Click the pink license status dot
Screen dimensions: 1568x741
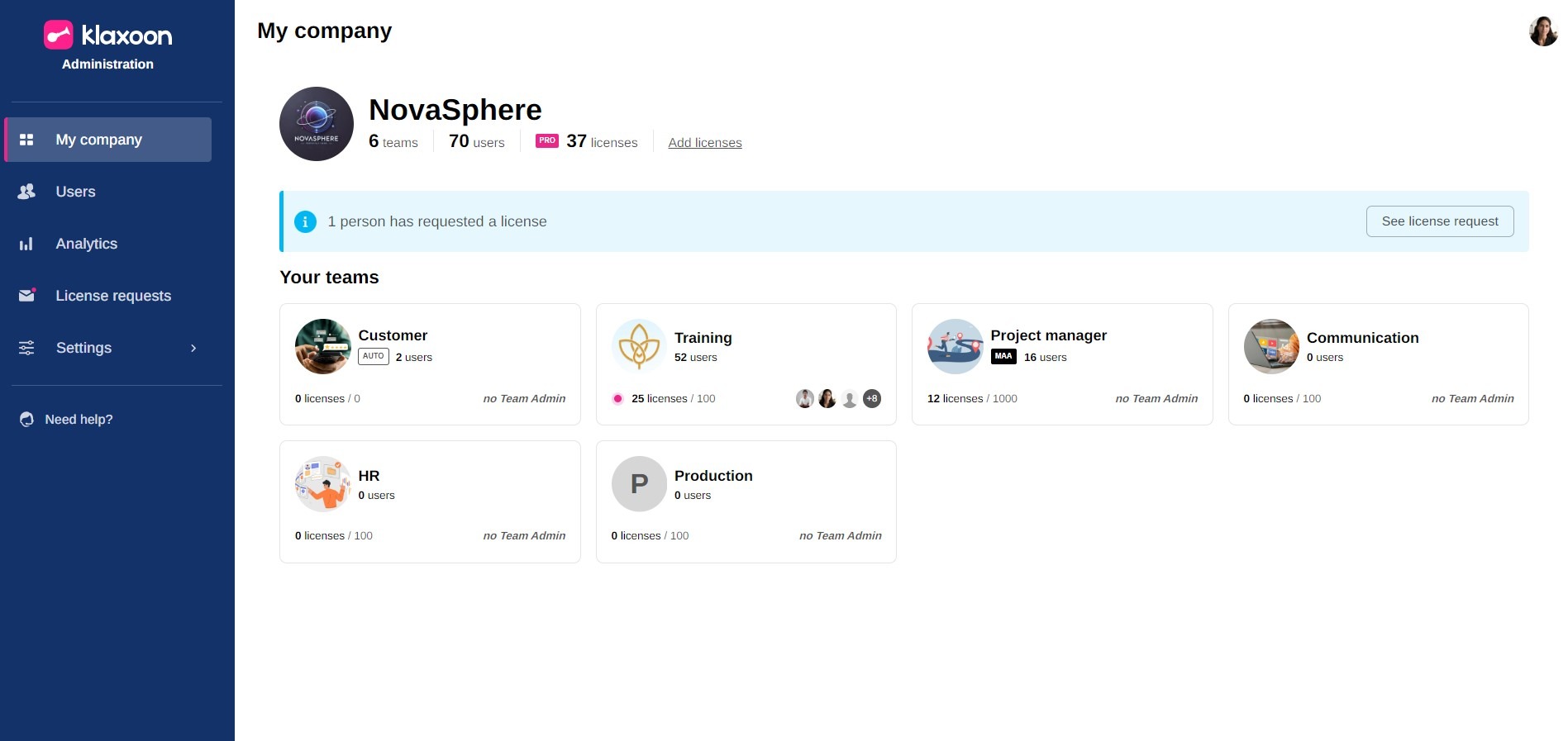pyautogui.click(x=617, y=398)
